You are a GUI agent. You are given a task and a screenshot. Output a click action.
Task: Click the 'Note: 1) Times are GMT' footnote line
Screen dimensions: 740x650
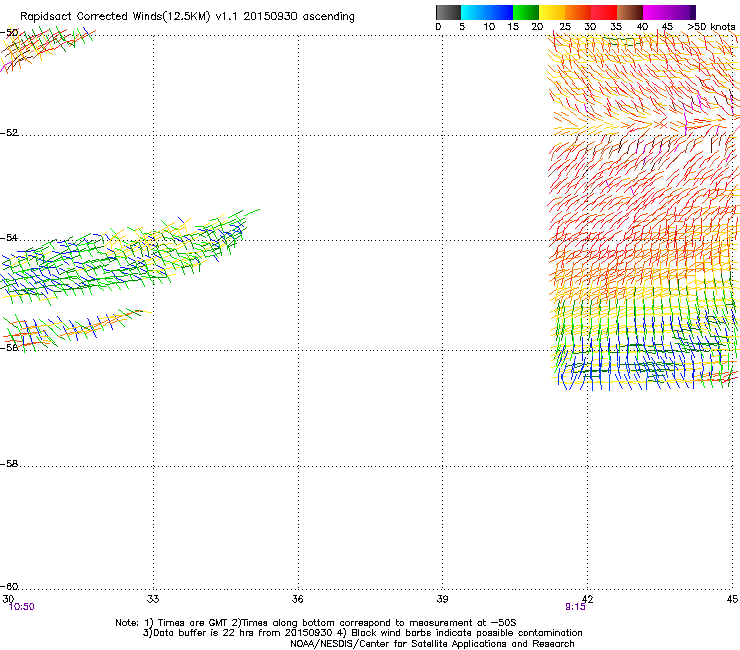point(316,623)
